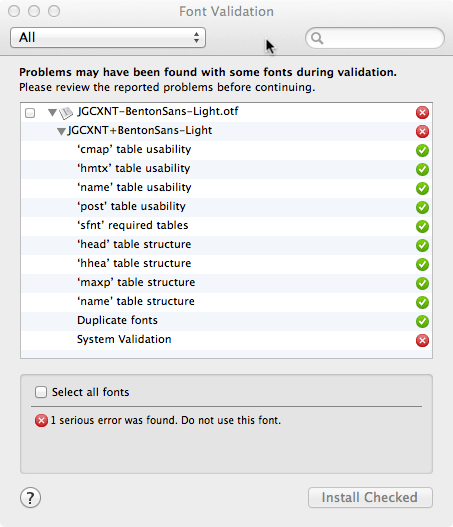Click the green checkmark for 'head' table structure
This screenshot has height=527, width=453.
point(422,245)
